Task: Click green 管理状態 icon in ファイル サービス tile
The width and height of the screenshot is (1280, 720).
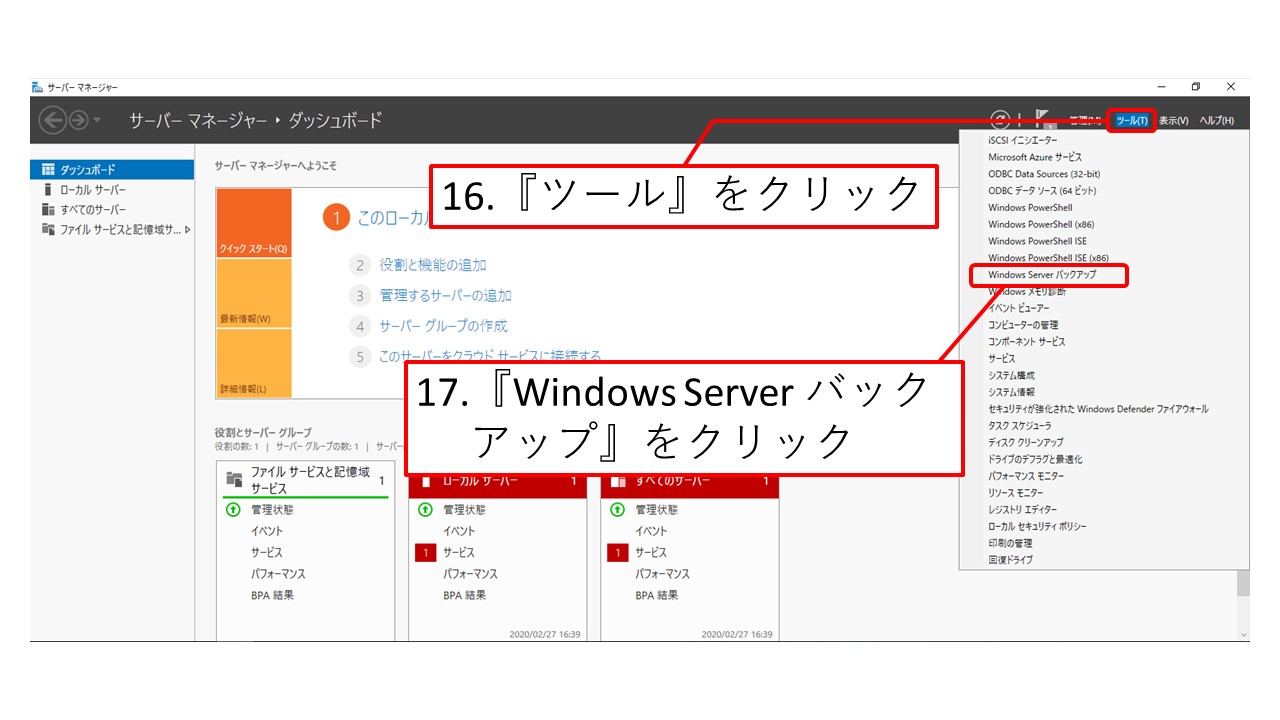Action: point(233,510)
